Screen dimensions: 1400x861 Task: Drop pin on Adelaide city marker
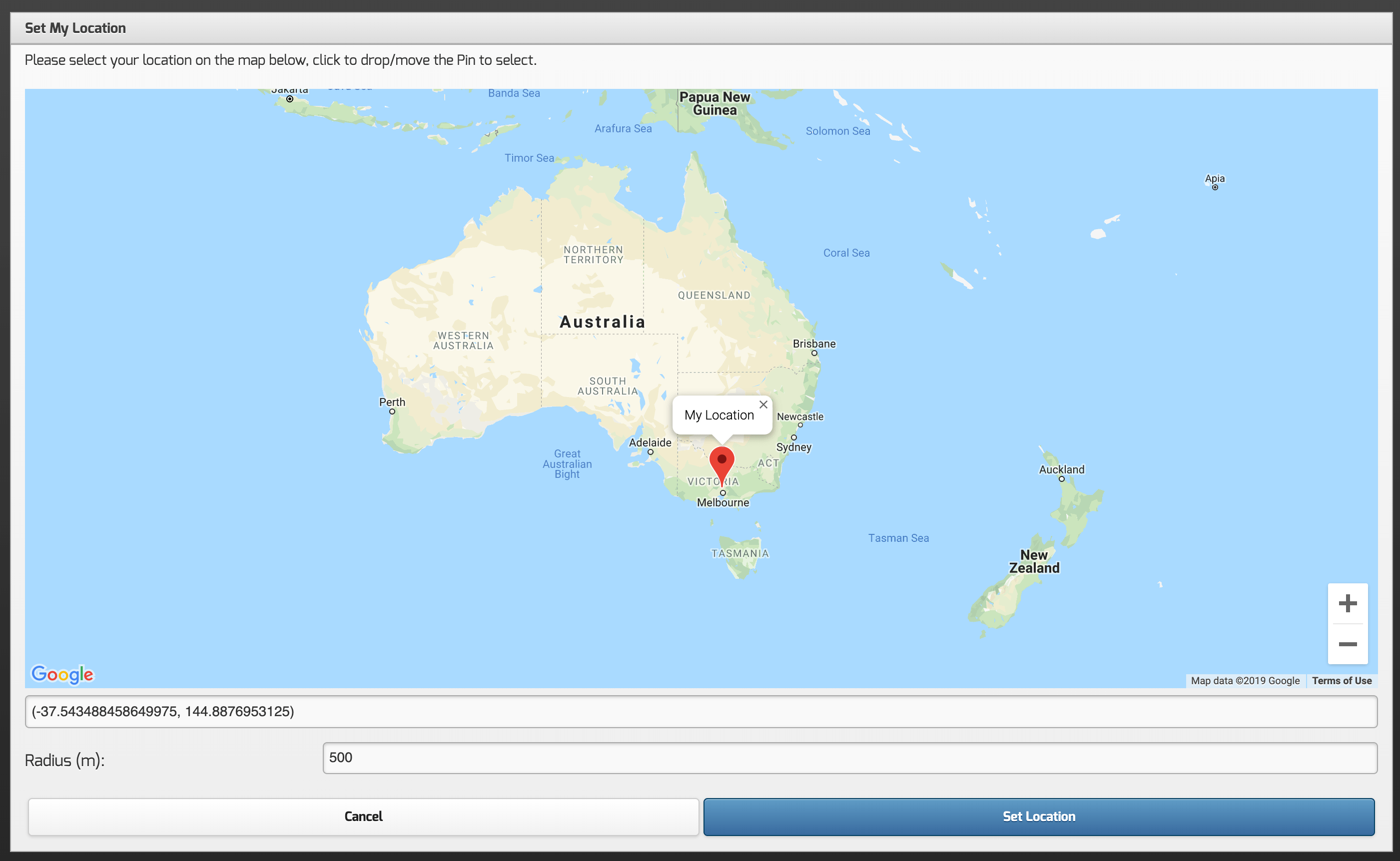coord(651,452)
